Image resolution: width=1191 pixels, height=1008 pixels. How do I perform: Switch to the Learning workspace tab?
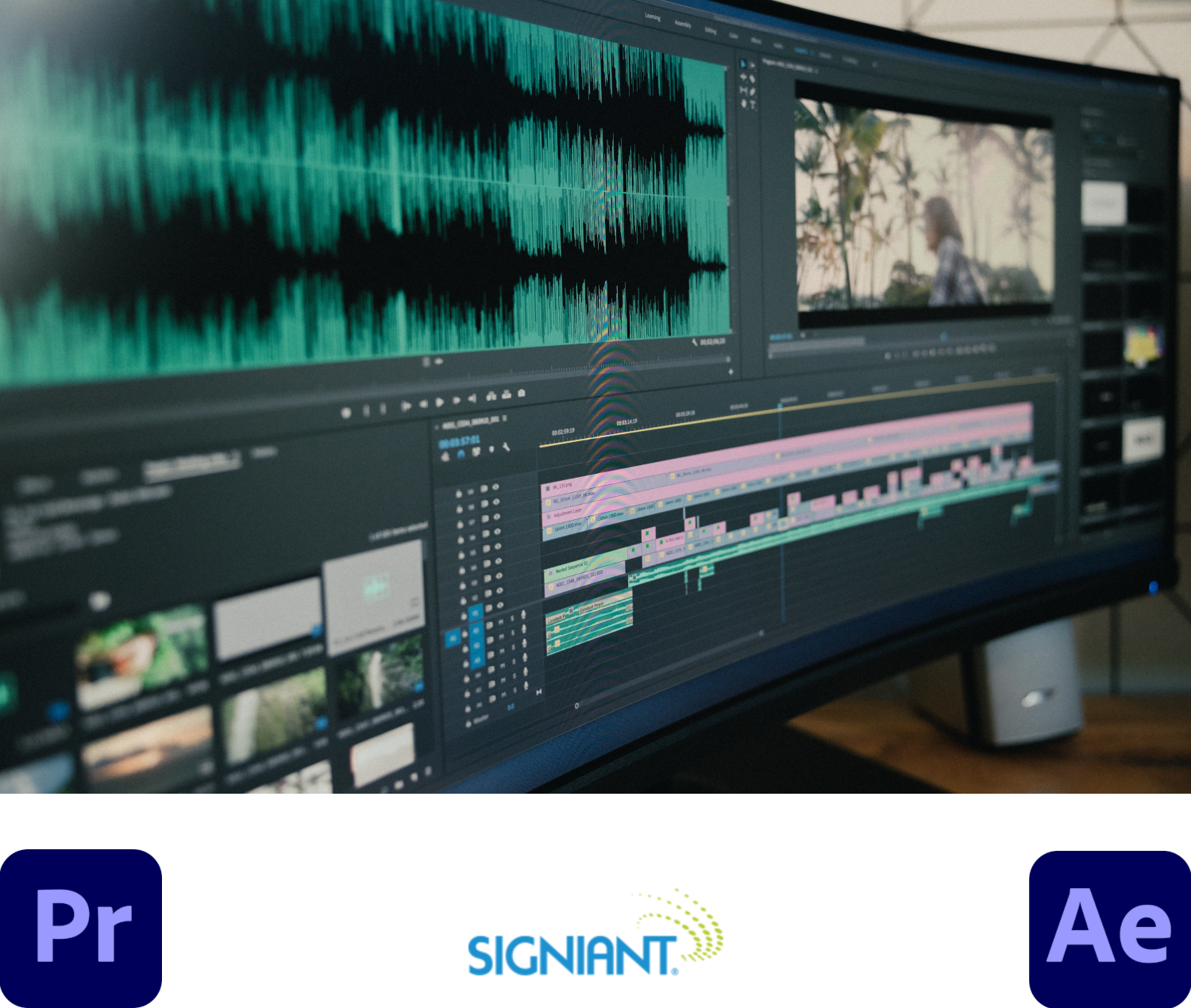pyautogui.click(x=653, y=17)
